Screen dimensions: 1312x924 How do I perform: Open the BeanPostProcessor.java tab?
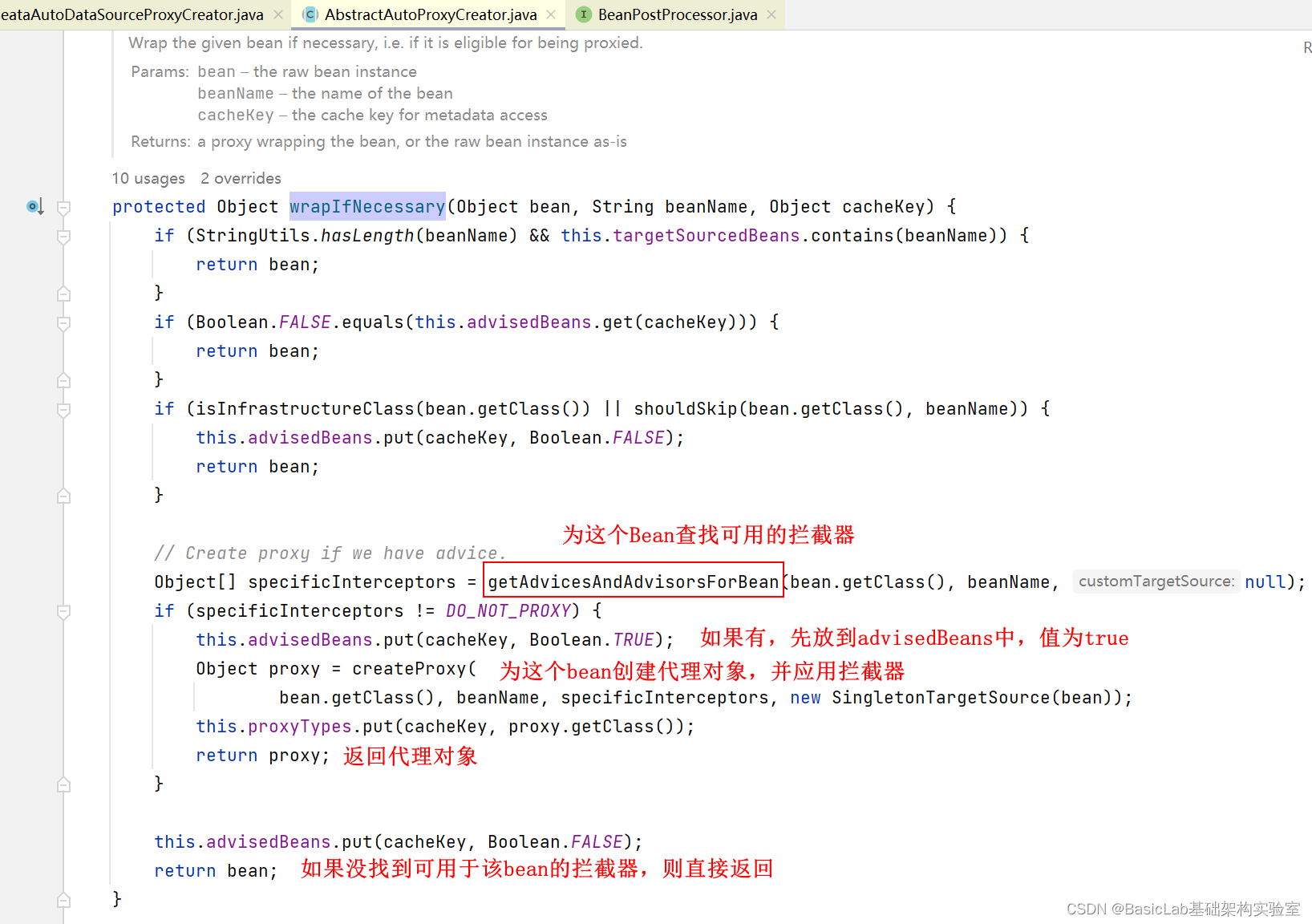click(677, 14)
